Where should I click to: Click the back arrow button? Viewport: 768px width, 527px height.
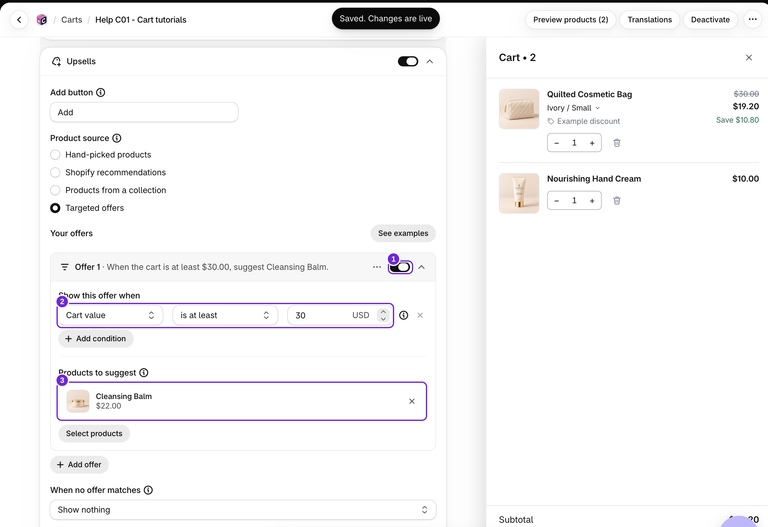19,20
